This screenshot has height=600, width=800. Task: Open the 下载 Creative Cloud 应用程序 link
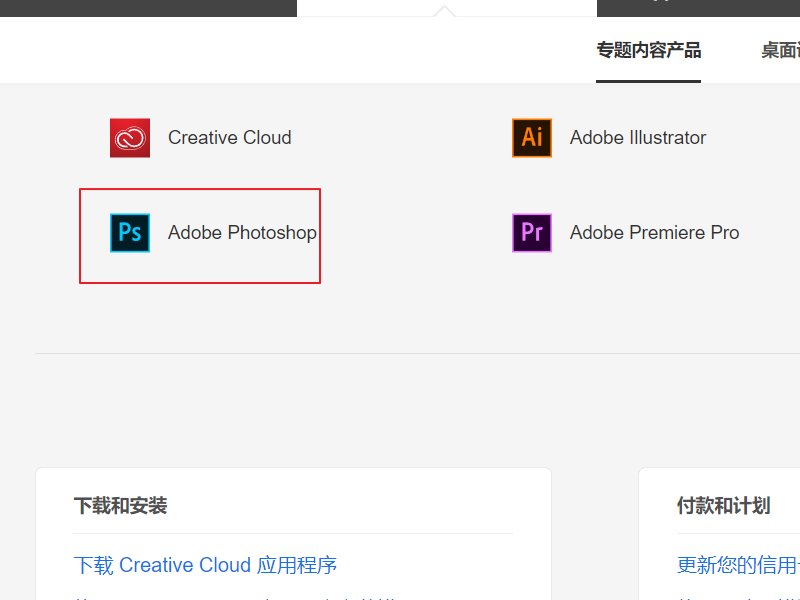[205, 565]
